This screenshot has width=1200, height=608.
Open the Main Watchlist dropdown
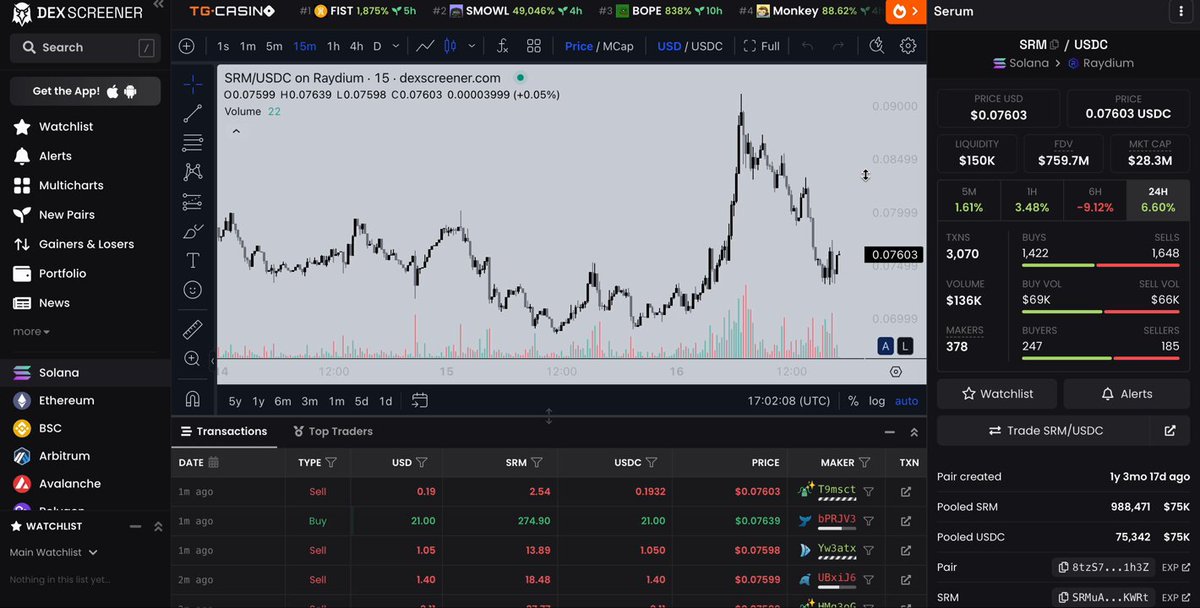point(54,552)
